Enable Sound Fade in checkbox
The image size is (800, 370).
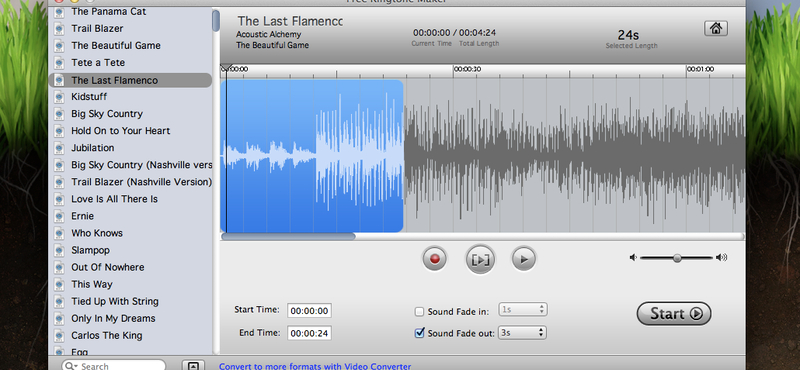tap(419, 311)
